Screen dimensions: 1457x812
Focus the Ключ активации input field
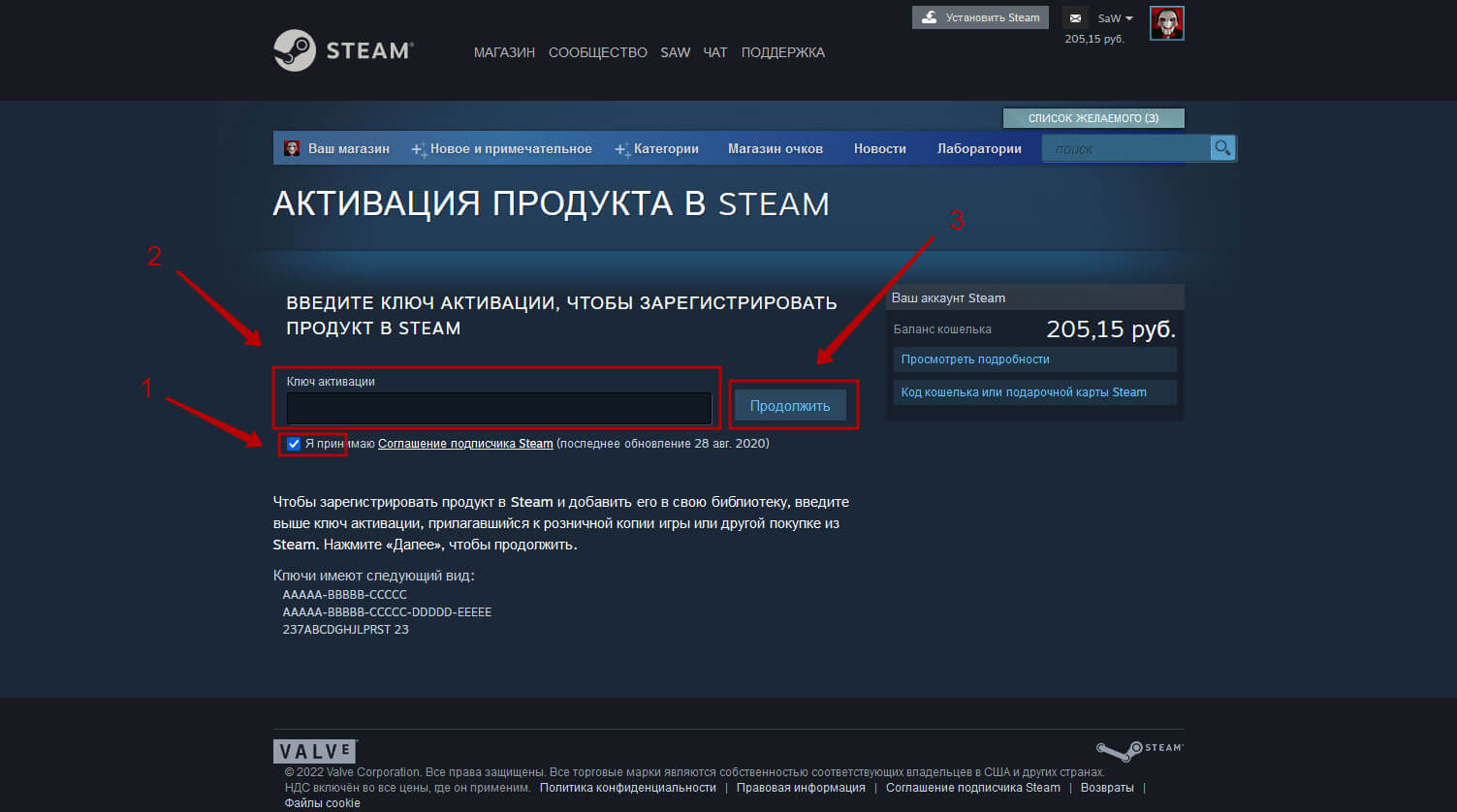499,409
